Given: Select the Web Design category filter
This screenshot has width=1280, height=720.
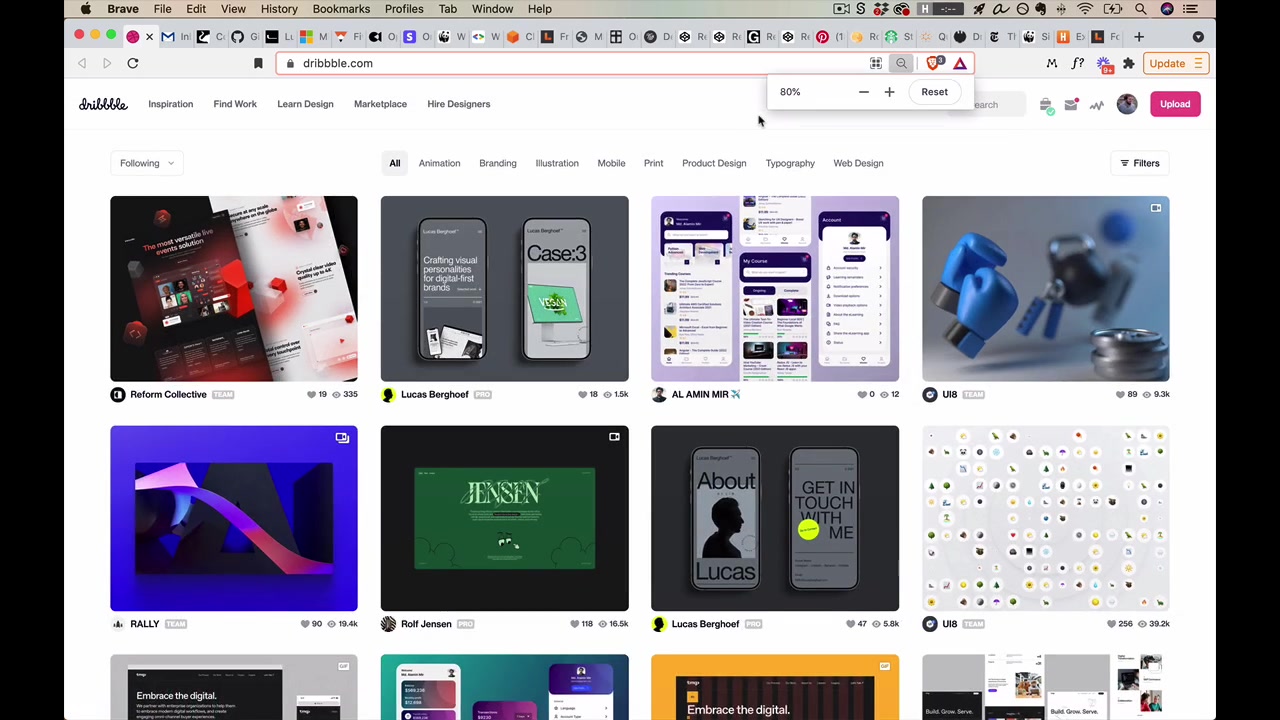Looking at the screenshot, I should [x=858, y=163].
